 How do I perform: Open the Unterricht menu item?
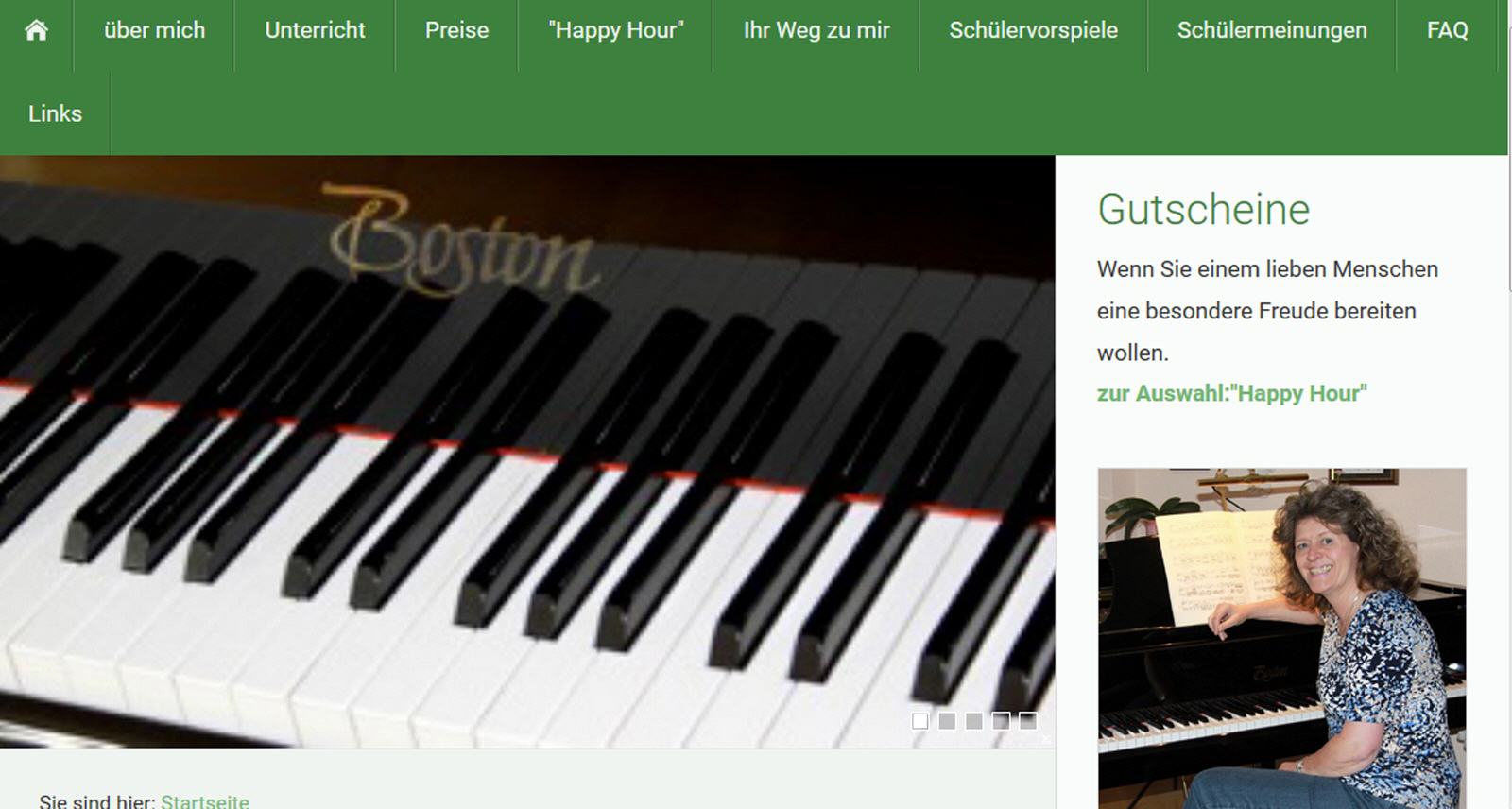[315, 30]
